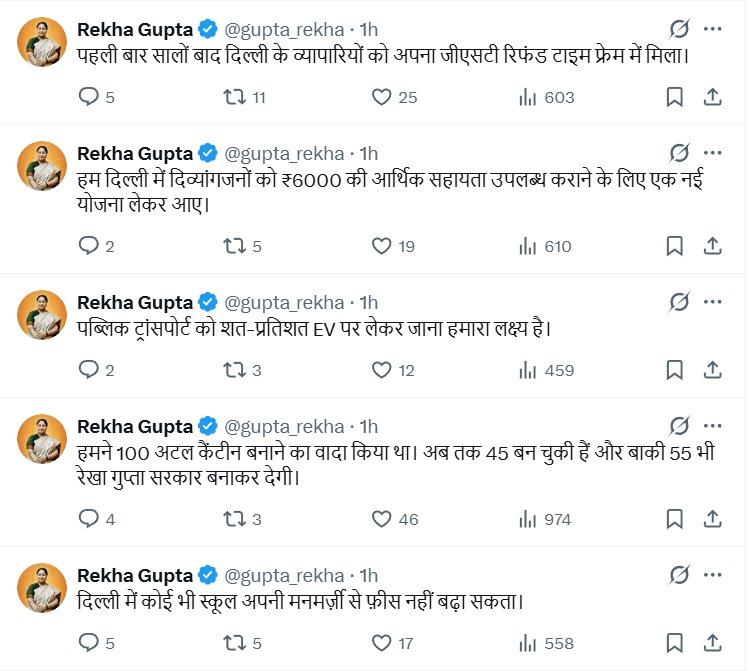The image size is (749, 671).
Task: Open more options on the divyangjan scheme tweet
Action: coord(713,153)
